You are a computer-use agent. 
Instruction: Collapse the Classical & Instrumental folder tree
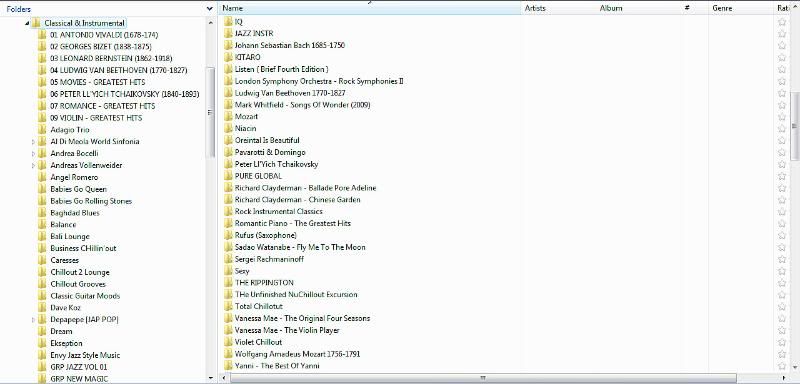pyautogui.click(x=27, y=23)
